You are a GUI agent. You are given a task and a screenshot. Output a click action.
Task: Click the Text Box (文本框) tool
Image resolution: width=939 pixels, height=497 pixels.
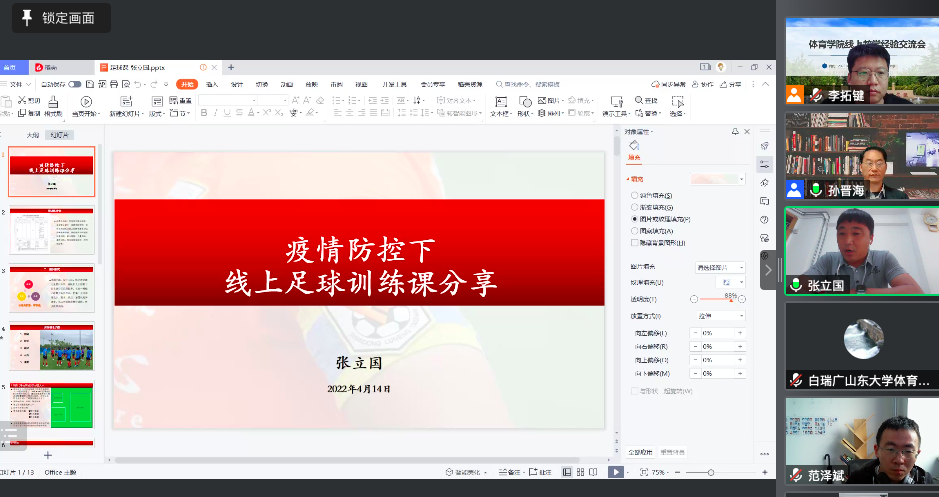coord(500,101)
